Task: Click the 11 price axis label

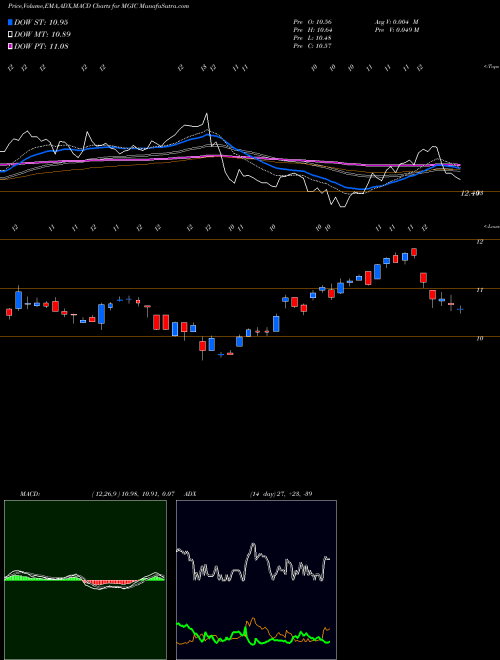Action: (x=479, y=290)
